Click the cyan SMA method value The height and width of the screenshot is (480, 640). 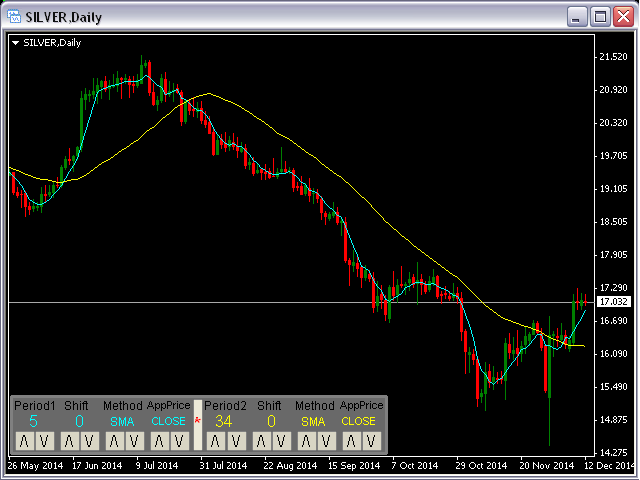(x=122, y=421)
